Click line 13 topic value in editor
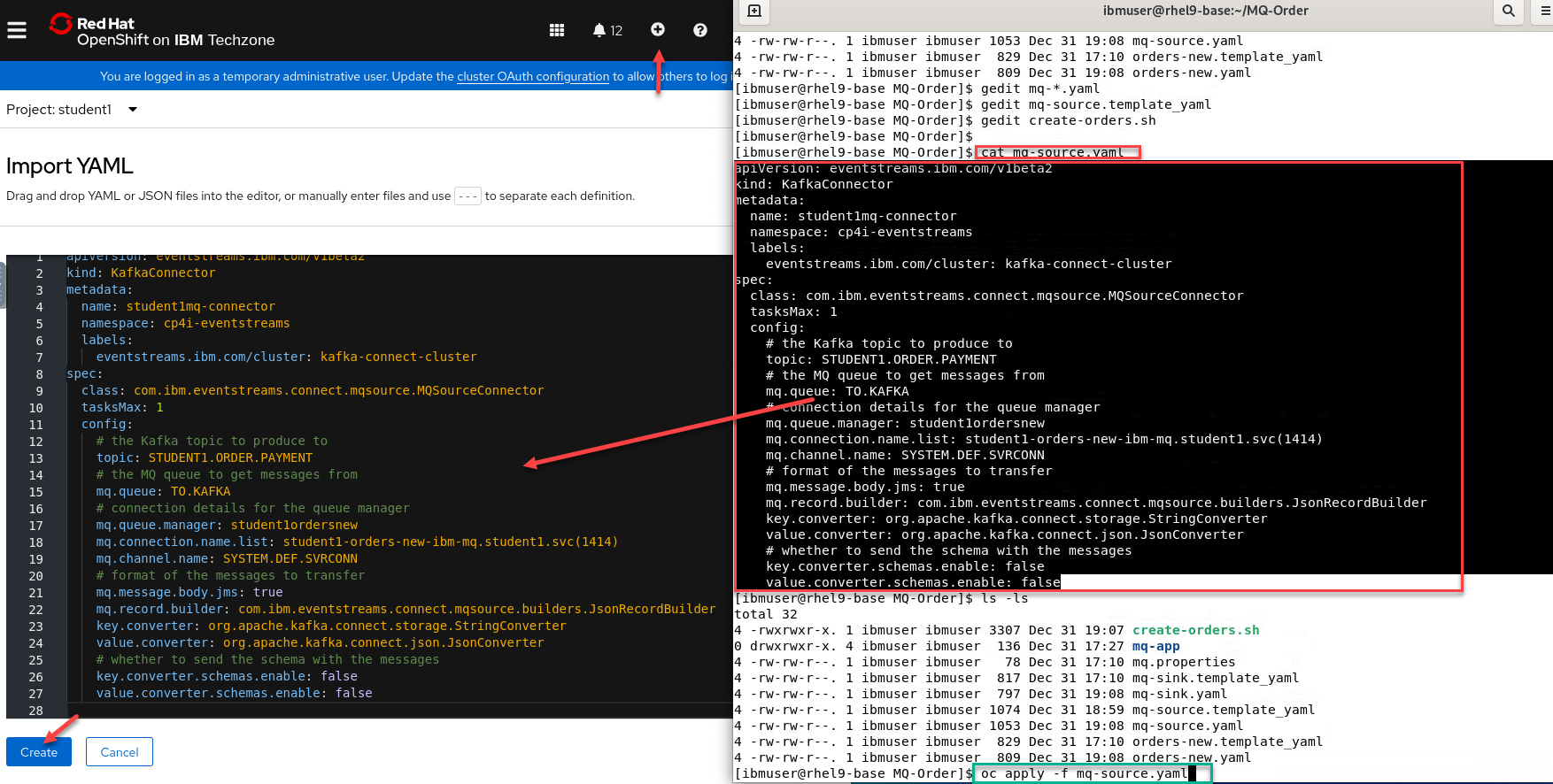The image size is (1553, 784). pyautogui.click(x=230, y=457)
